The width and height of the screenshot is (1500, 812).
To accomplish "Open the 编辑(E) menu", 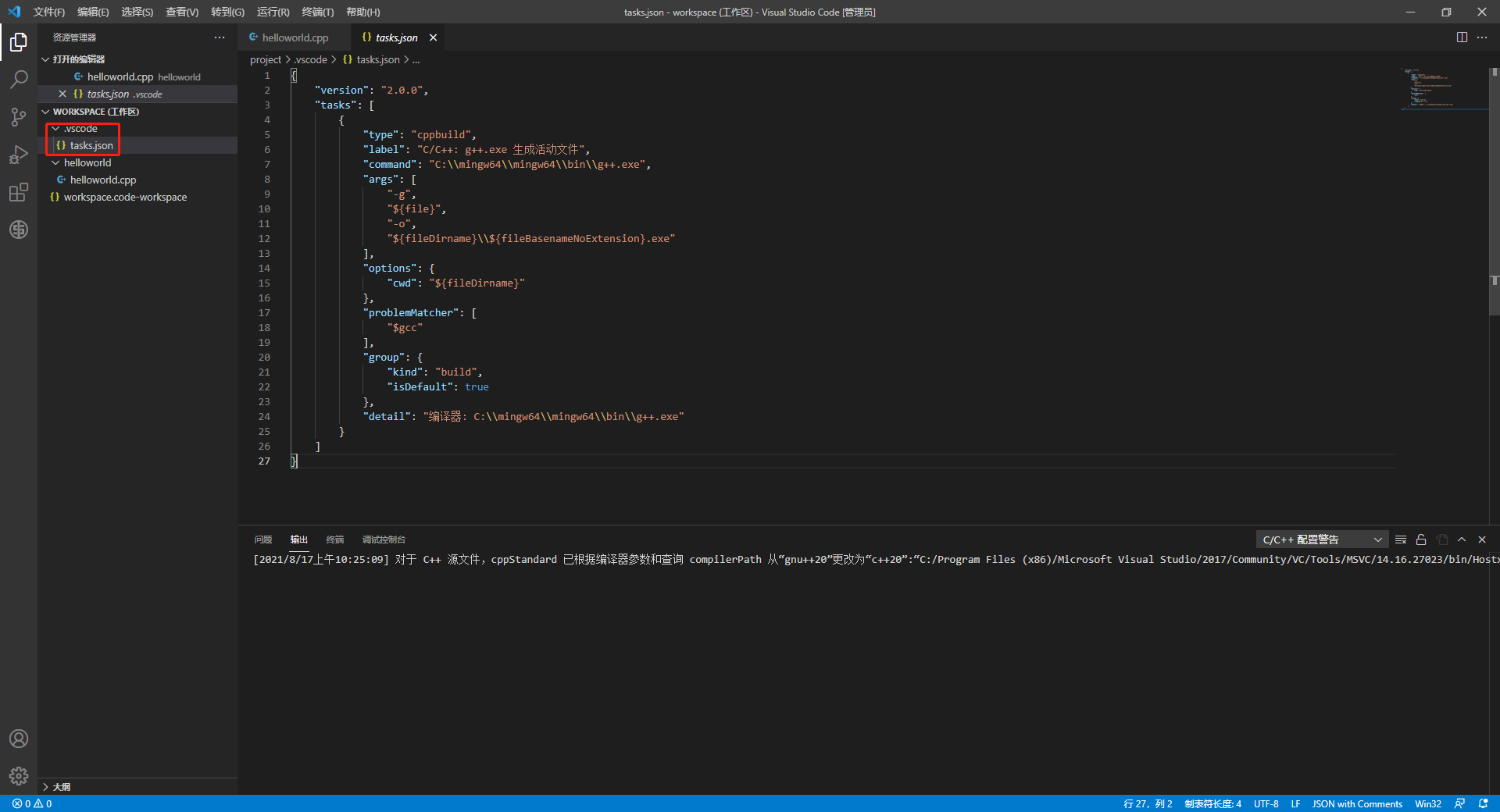I will click(x=93, y=12).
